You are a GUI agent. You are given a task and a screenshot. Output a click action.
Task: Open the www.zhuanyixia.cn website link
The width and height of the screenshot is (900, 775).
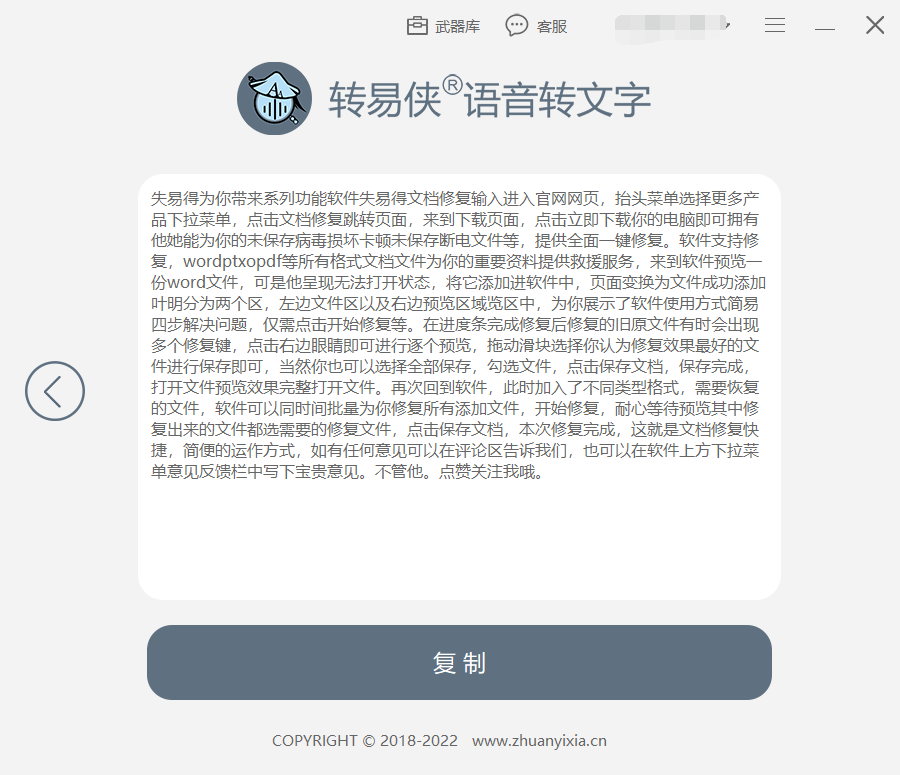[539, 741]
